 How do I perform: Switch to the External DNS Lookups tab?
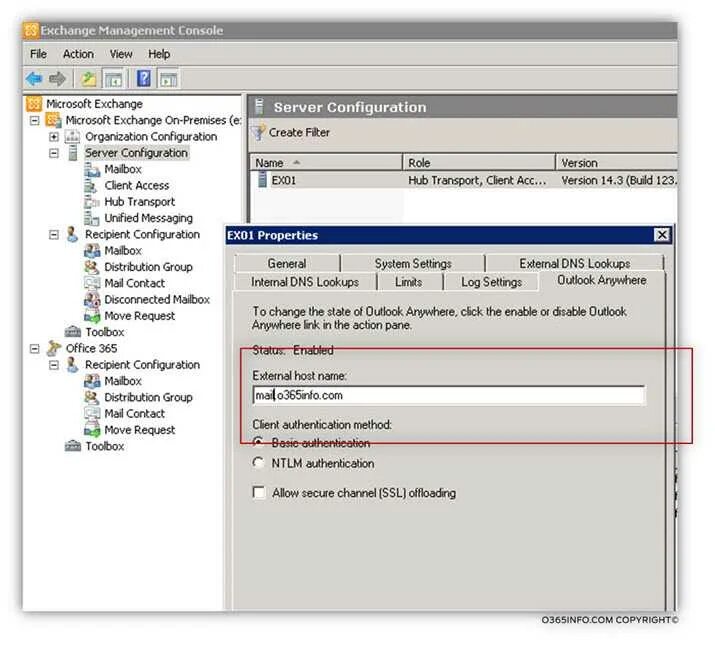pyautogui.click(x=575, y=264)
